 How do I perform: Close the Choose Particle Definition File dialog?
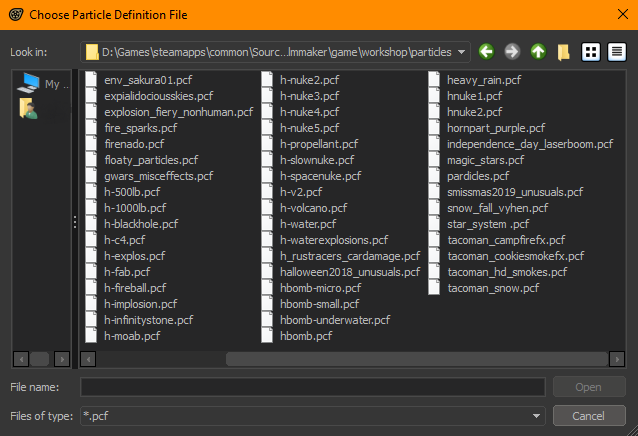coord(623,15)
